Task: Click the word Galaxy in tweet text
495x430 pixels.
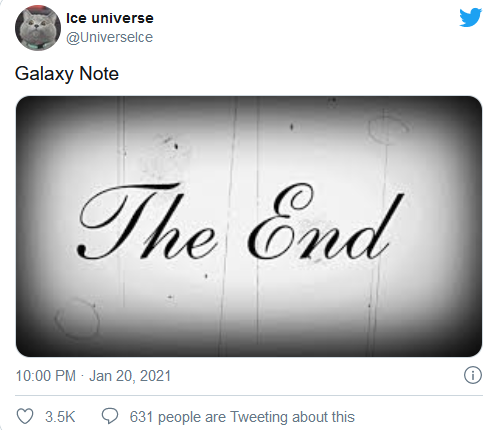Action: click(44, 74)
